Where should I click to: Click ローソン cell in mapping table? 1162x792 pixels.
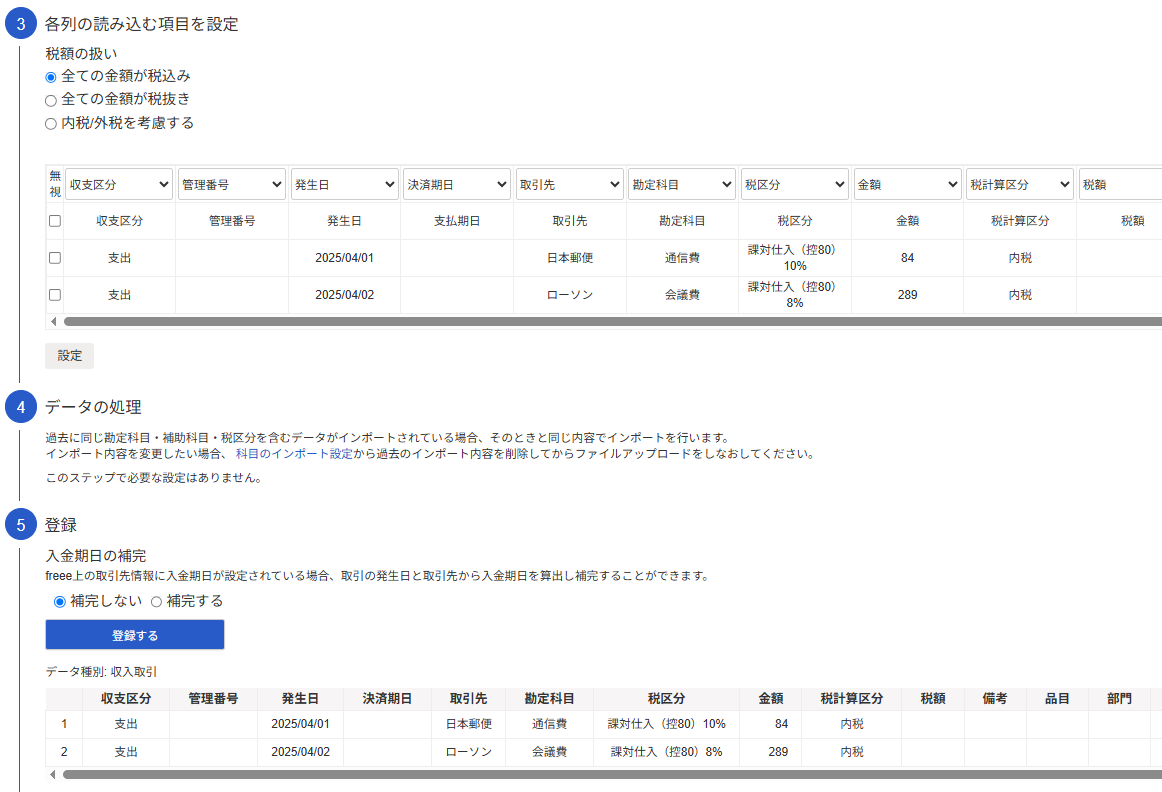(x=570, y=295)
